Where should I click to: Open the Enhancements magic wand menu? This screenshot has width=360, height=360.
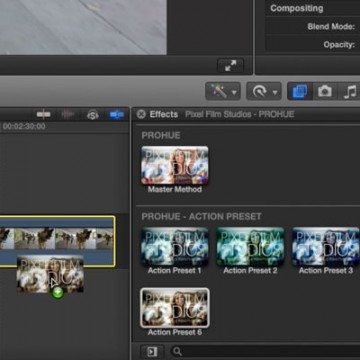pos(223,91)
